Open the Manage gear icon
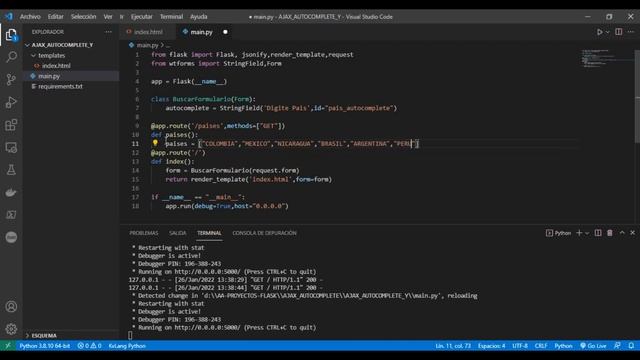Image resolution: width=640 pixels, height=360 pixels. click(x=11, y=329)
